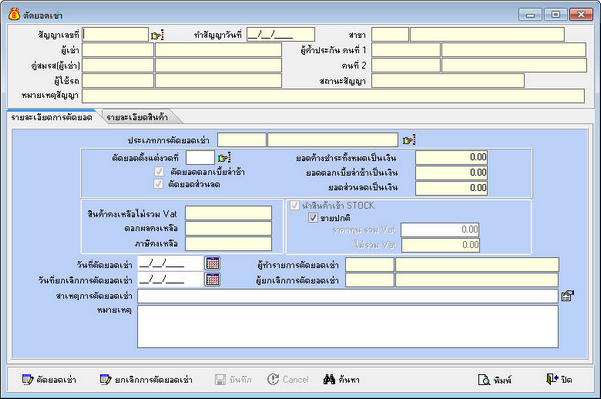Screen dimensions: 601x399
Task: Click the ประเภทการตัดยอดเช่า code field
Action: click(242, 140)
